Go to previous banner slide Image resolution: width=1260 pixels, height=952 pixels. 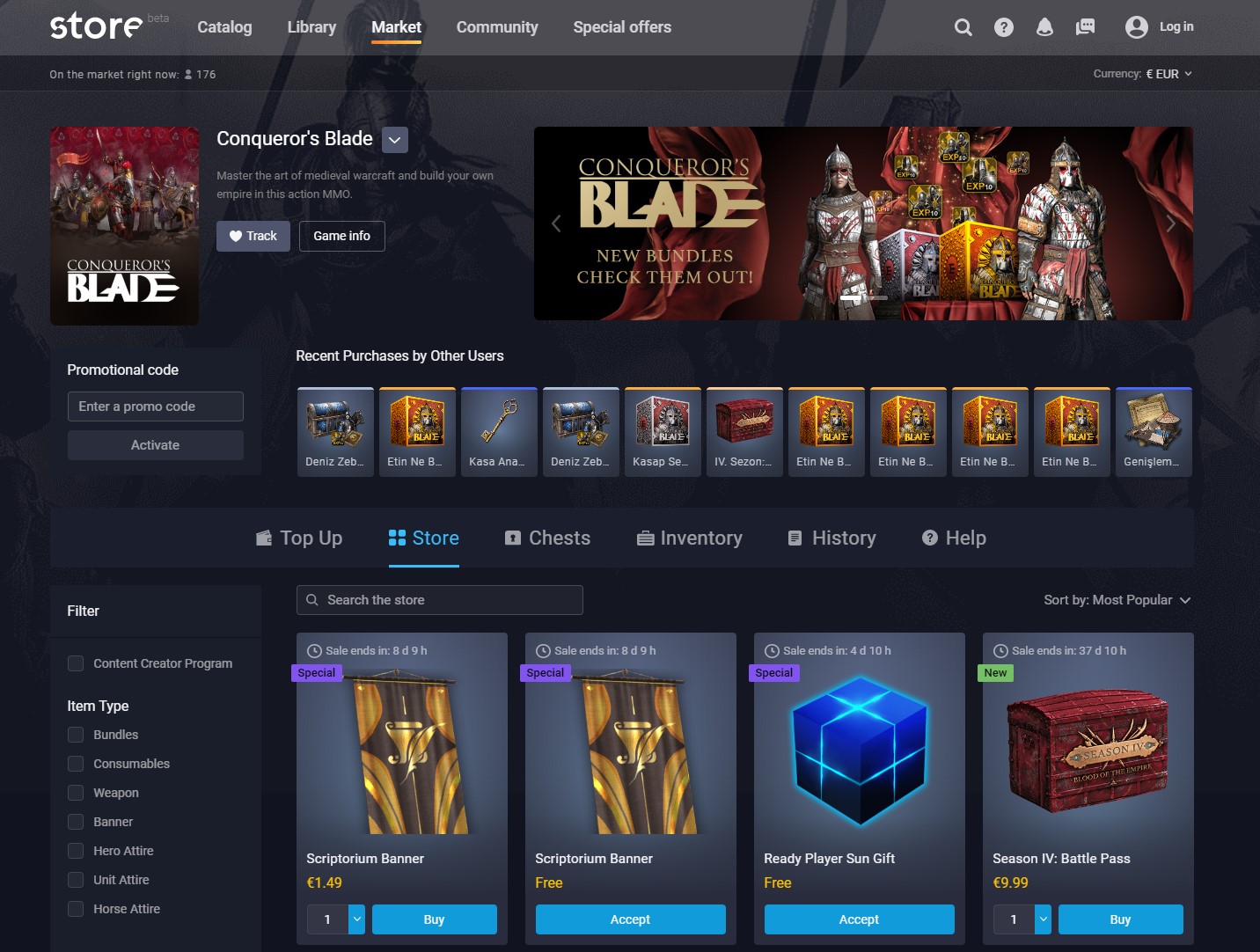click(x=556, y=223)
